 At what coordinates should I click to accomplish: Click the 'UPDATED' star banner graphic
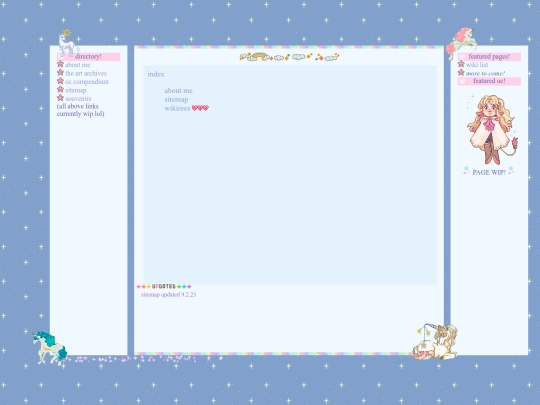tap(164, 287)
